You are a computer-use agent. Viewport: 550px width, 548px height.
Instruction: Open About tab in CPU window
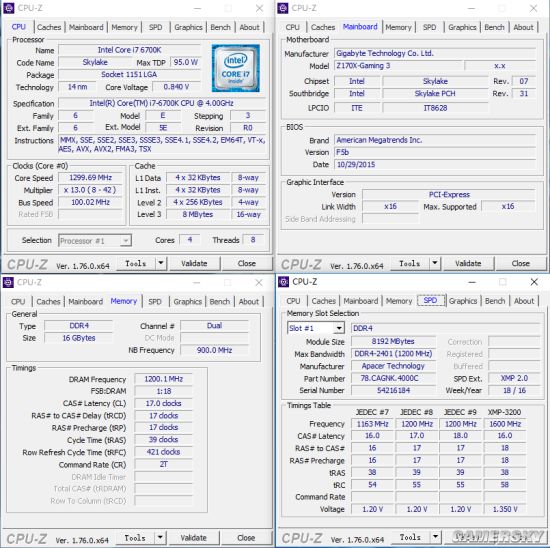[249, 27]
